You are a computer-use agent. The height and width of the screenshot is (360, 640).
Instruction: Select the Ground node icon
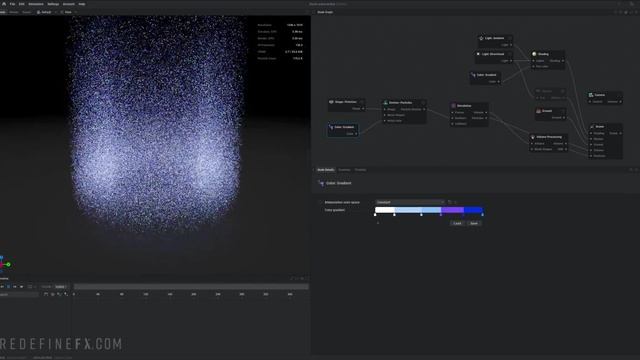click(538, 111)
